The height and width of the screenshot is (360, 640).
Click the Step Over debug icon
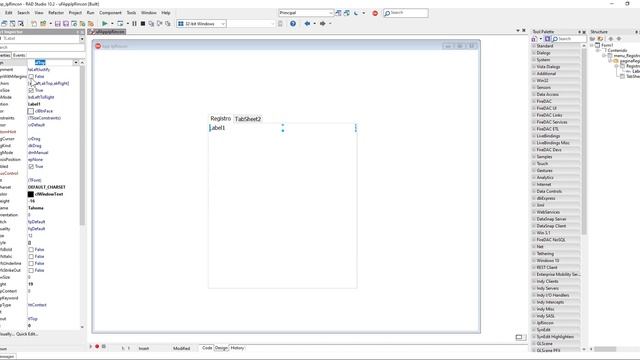tap(159, 24)
